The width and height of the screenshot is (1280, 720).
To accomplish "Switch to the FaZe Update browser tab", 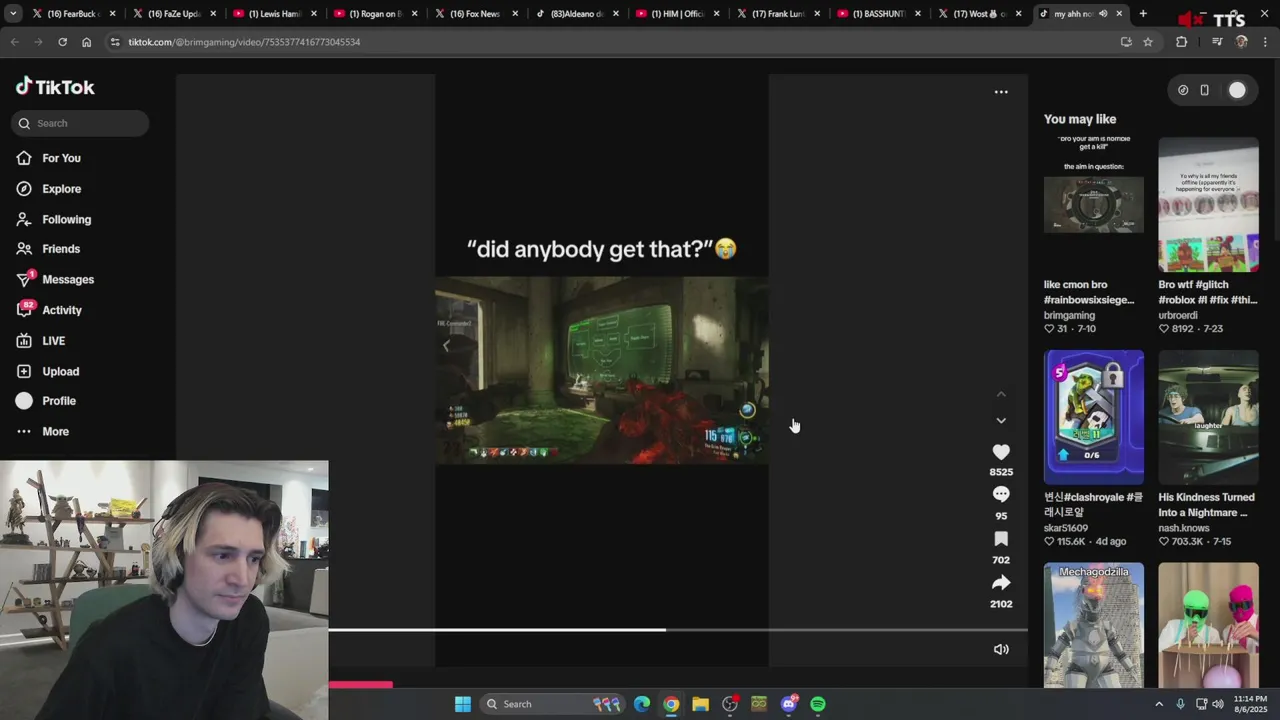I will point(174,14).
